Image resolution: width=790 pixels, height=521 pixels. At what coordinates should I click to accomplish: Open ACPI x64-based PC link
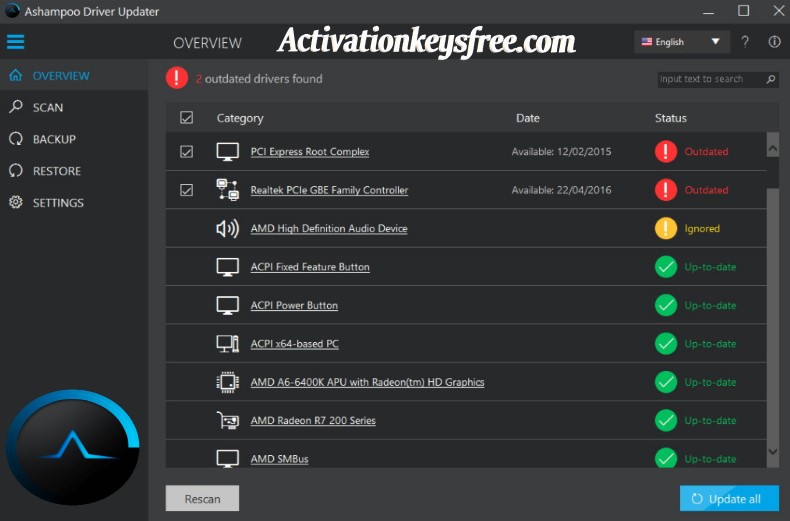(x=295, y=344)
